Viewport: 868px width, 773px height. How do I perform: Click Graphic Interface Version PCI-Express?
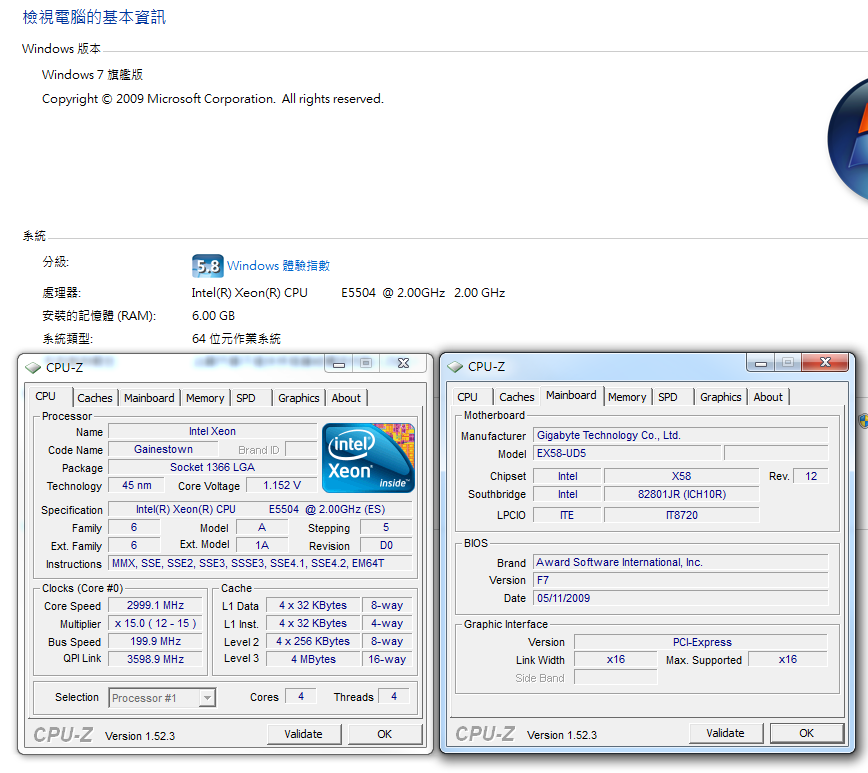click(701, 642)
